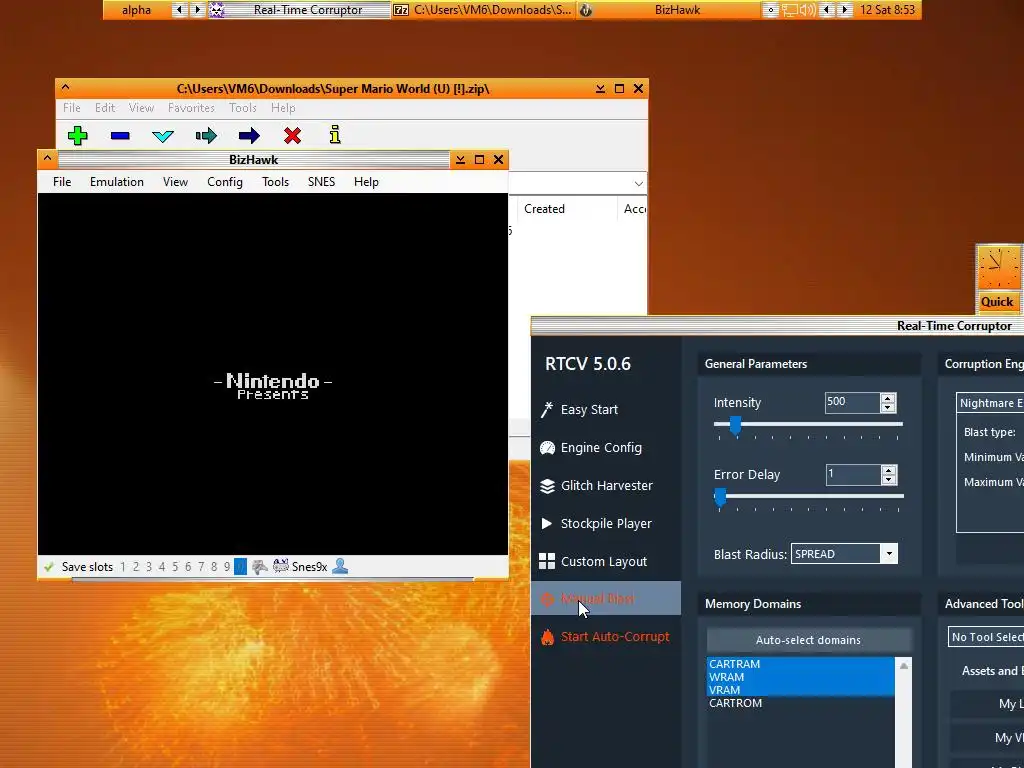Open the Blast Radius SPREAD dropdown

[889, 554]
